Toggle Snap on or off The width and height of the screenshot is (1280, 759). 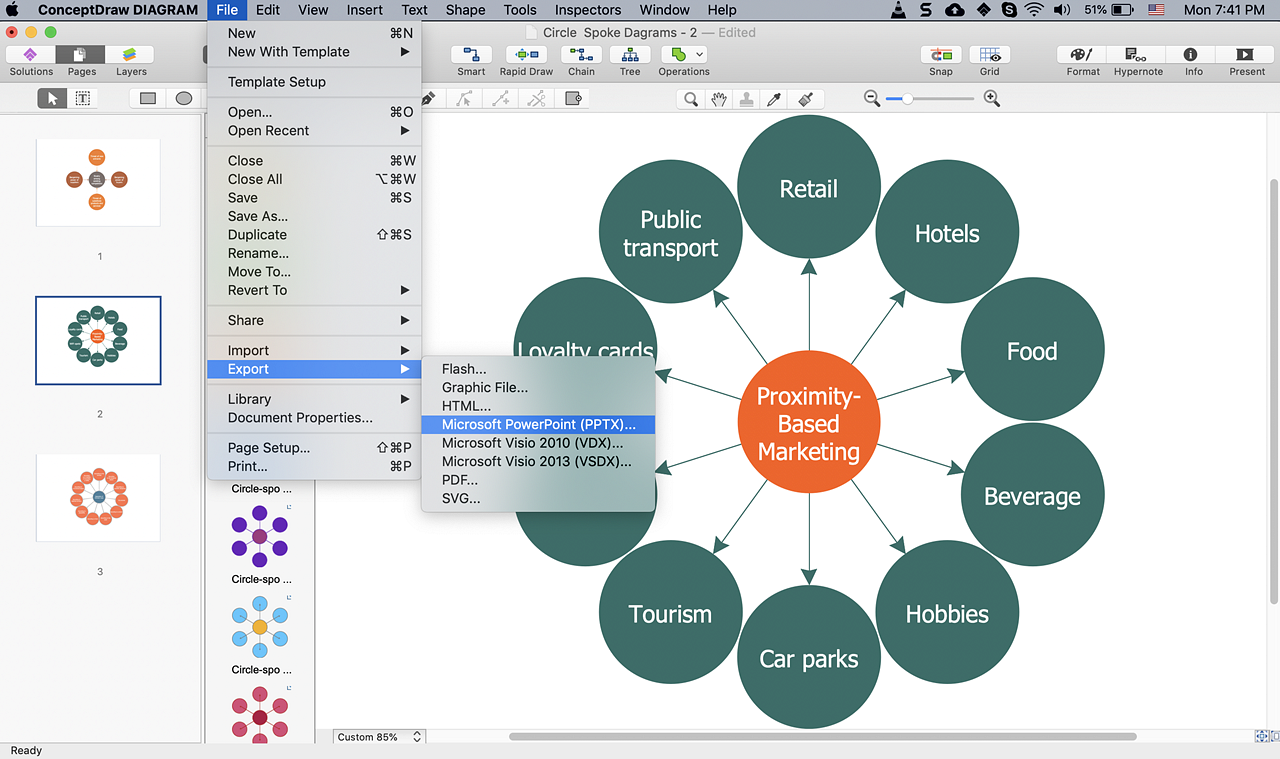(940, 55)
